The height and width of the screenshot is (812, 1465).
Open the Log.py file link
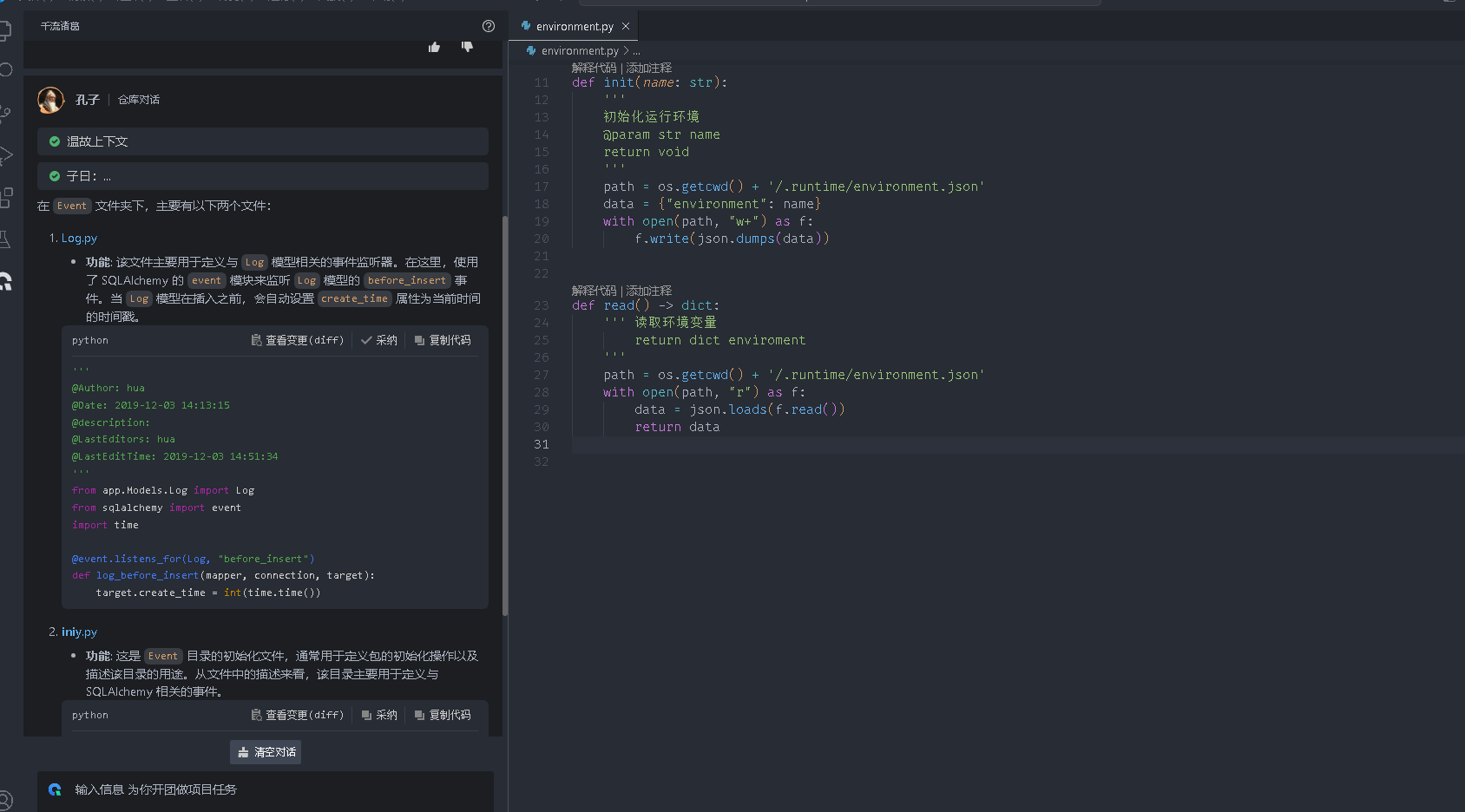click(79, 238)
